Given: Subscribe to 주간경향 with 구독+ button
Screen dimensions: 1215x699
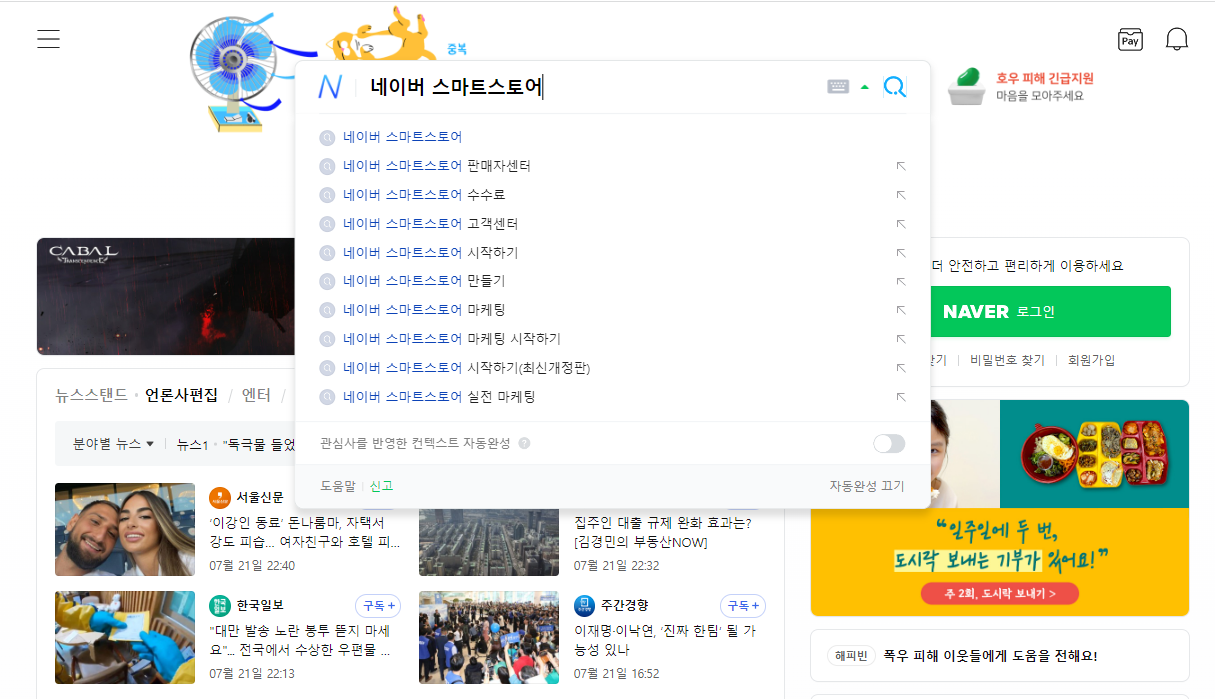Looking at the screenshot, I should pos(742,606).
